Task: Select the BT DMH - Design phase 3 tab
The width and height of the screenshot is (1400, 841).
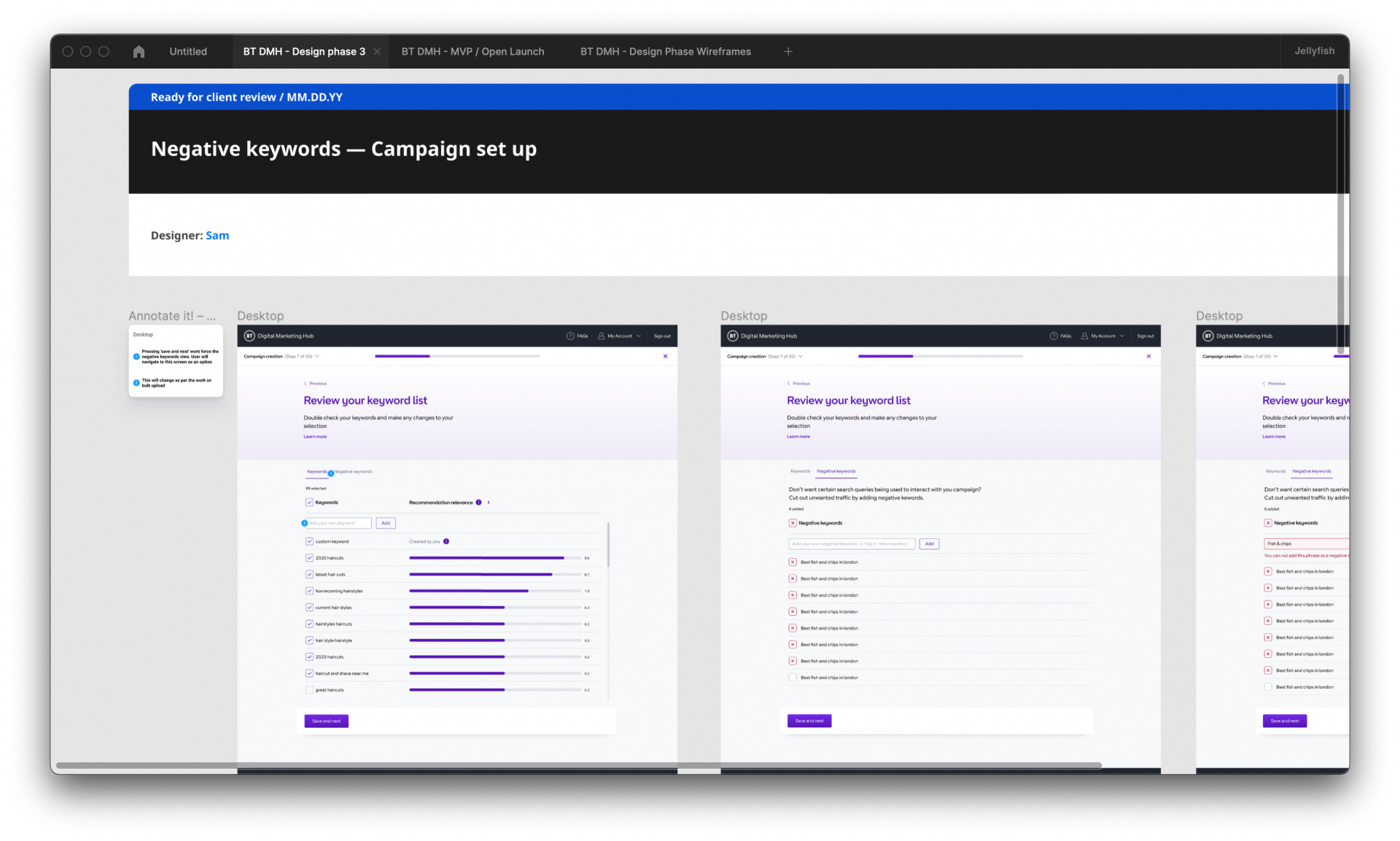Action: point(304,52)
